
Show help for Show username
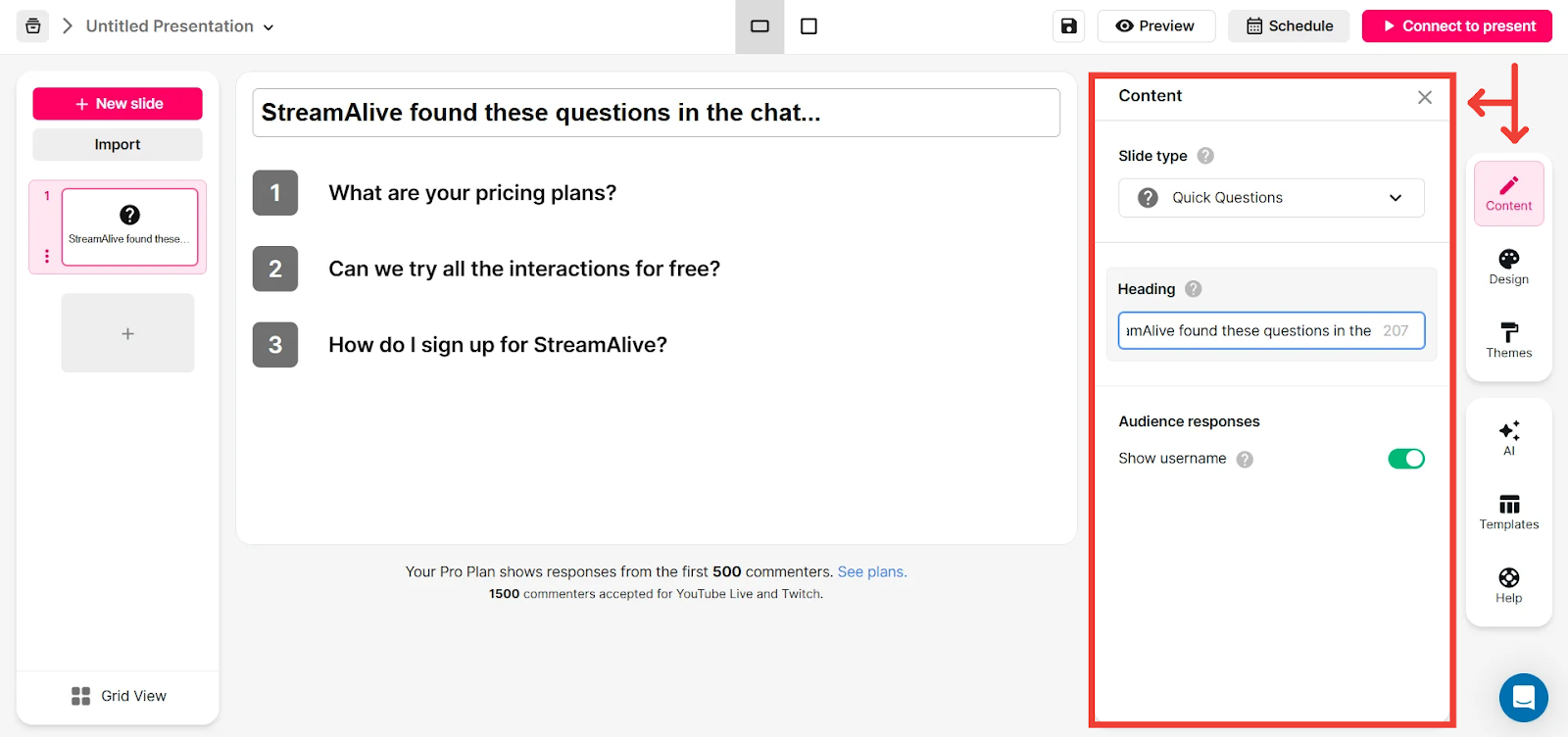(x=1245, y=460)
